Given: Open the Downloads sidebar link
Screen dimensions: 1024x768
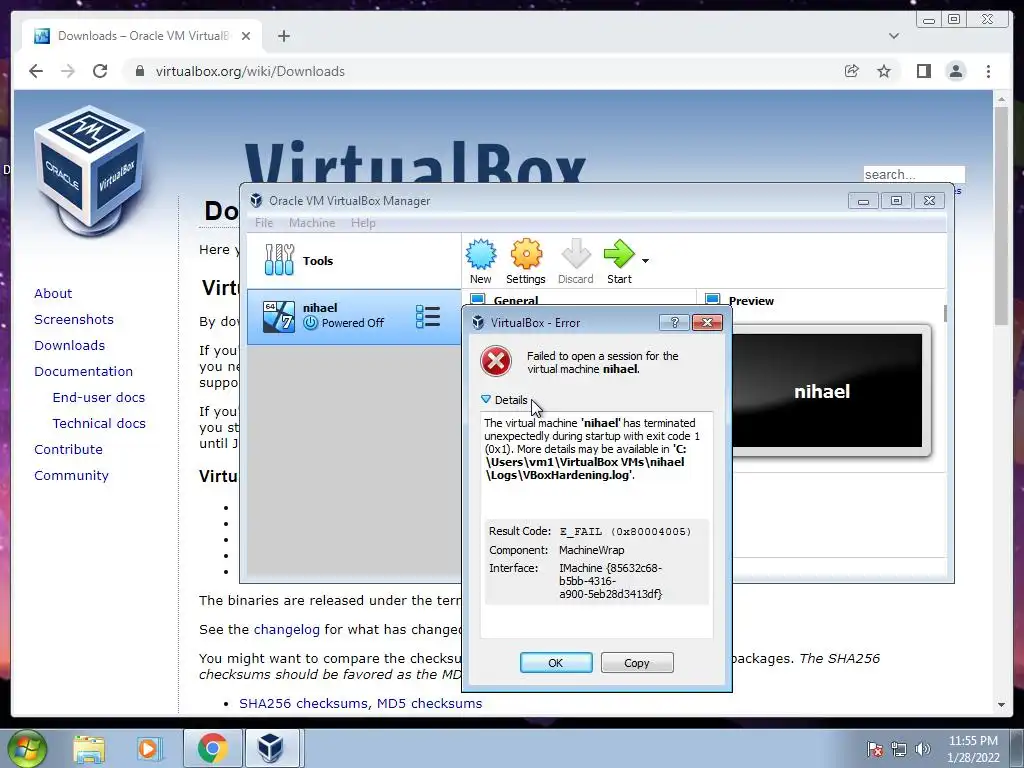Looking at the screenshot, I should [x=69, y=345].
